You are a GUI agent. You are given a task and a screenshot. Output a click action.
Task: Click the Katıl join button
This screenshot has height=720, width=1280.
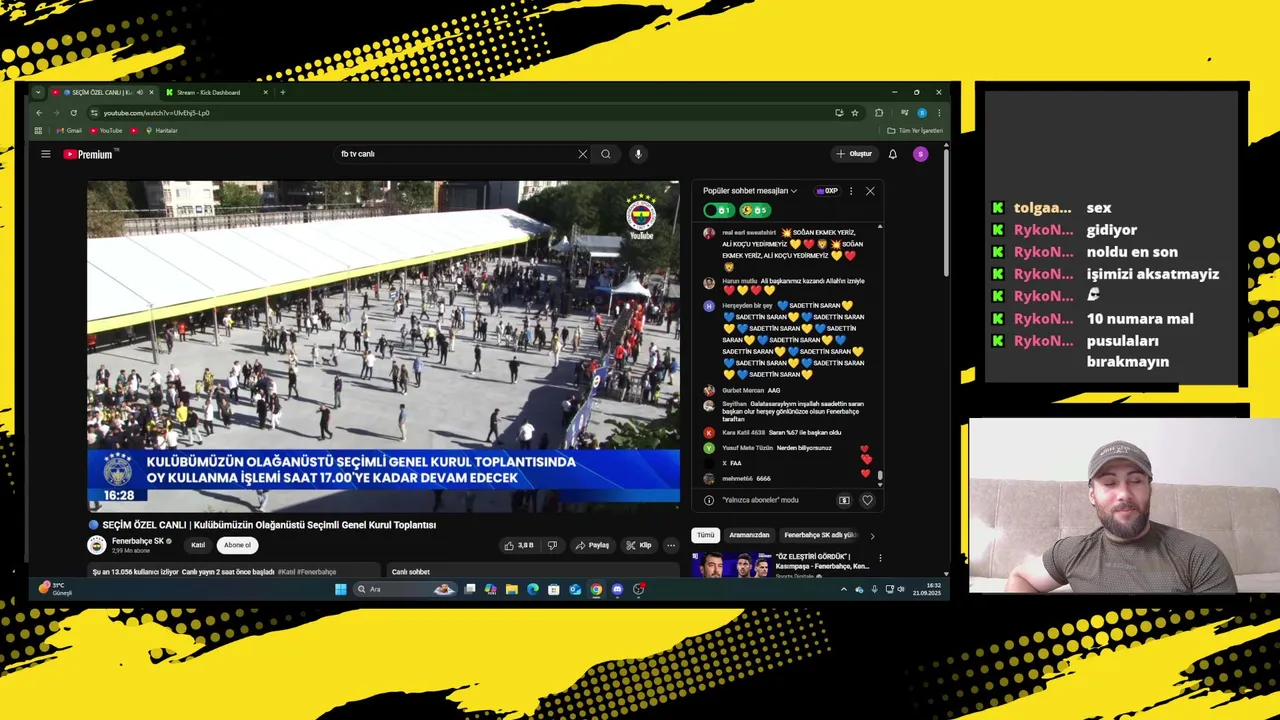[x=198, y=545]
